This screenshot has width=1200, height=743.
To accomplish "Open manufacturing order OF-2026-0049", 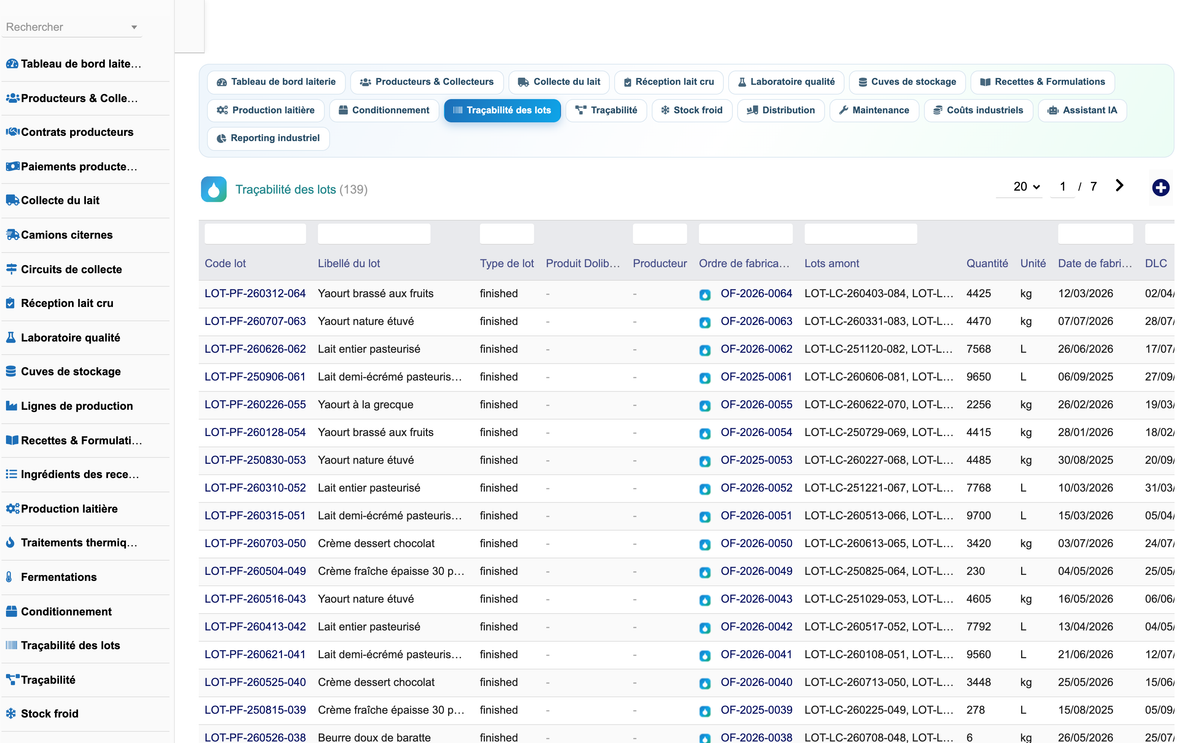I will pyautogui.click(x=756, y=571).
